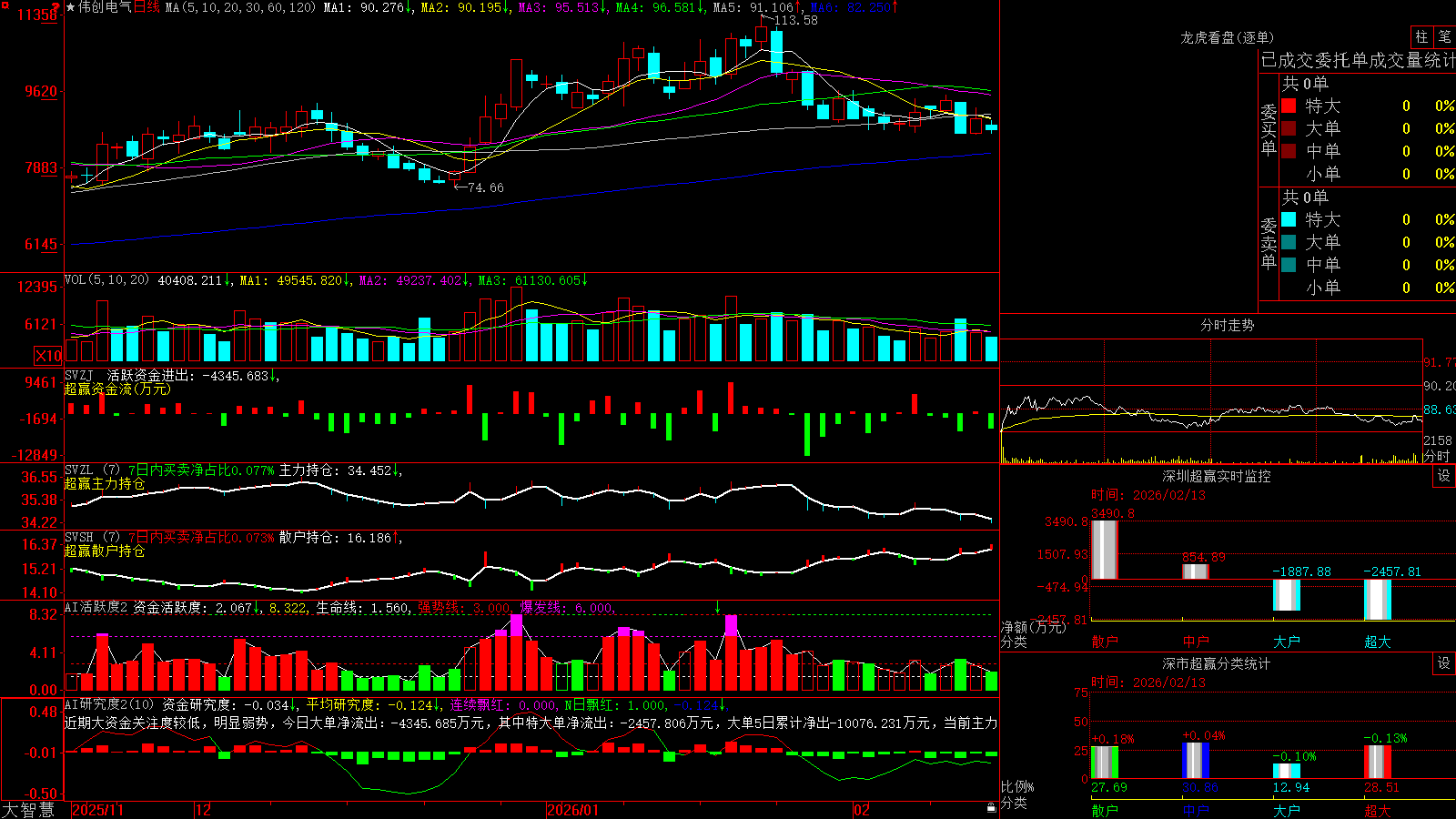Click the 时间: 2026/02/13 in 深圳超赢实时监控
Viewport: 1456px width, 819px height.
click(x=1148, y=495)
